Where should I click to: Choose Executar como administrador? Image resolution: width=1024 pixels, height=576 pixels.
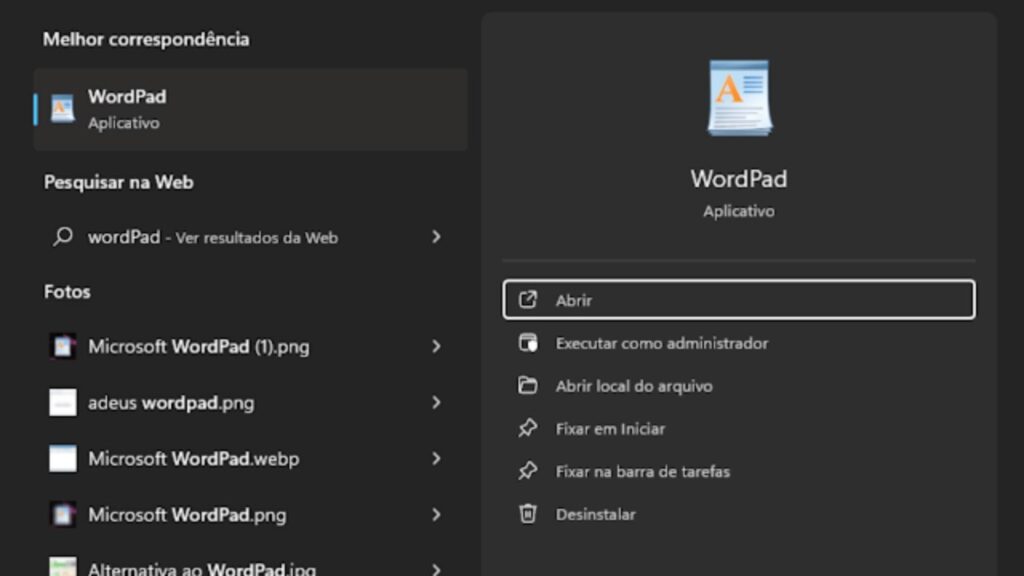(739, 344)
